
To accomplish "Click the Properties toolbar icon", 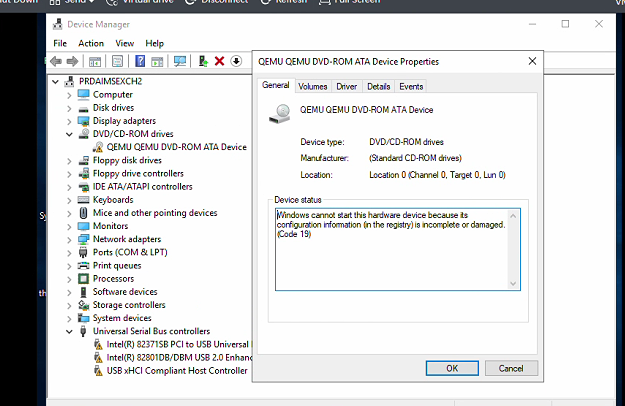I will tap(117, 61).
